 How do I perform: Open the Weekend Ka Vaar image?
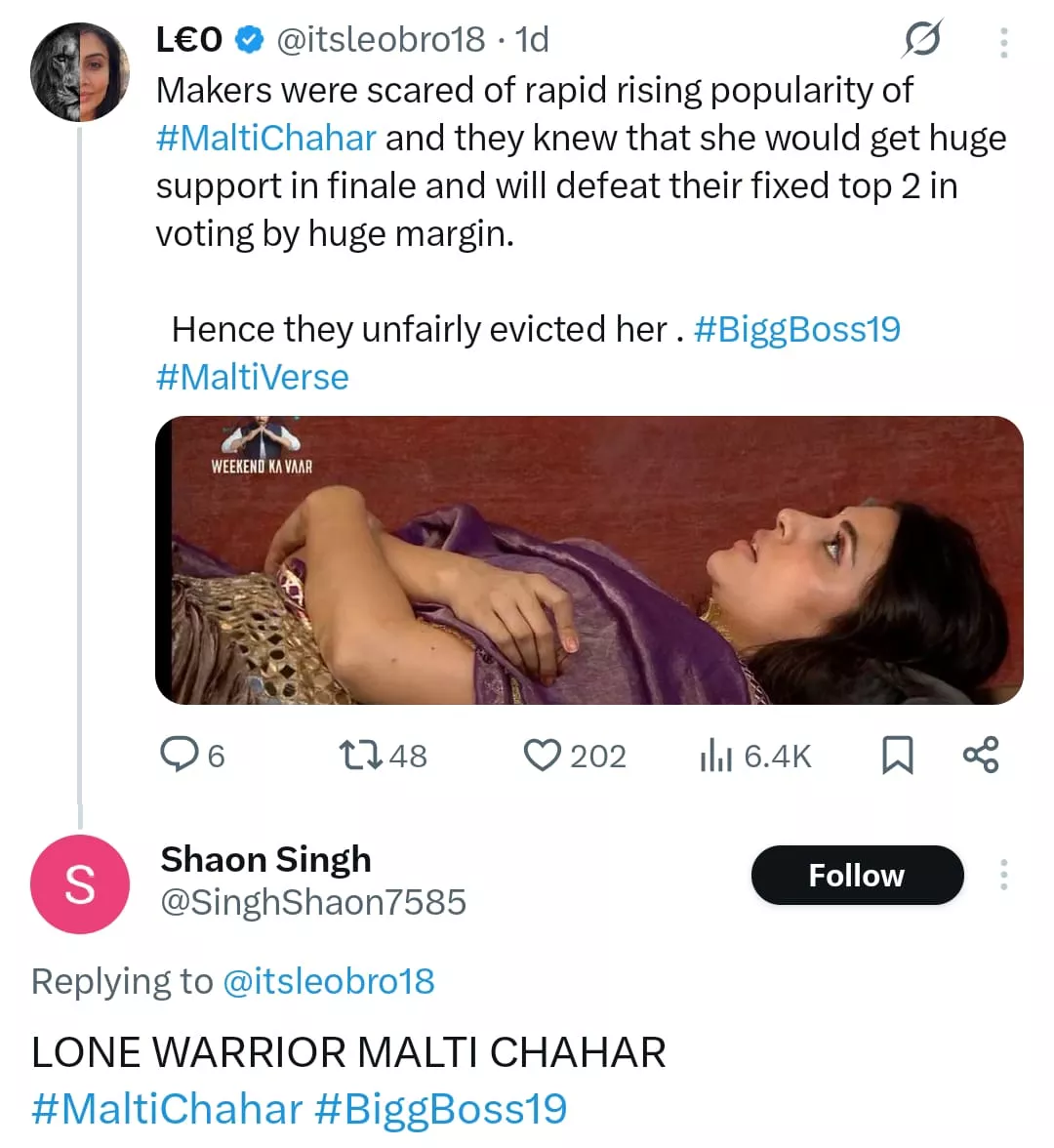(588, 559)
